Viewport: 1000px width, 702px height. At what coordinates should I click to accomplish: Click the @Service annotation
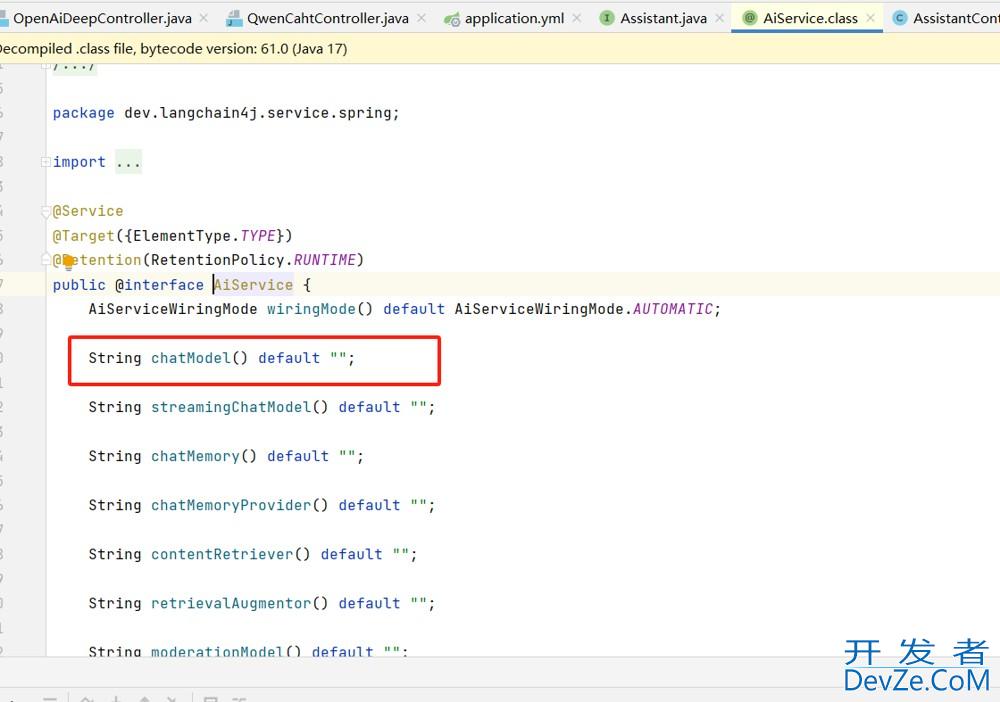click(88, 211)
